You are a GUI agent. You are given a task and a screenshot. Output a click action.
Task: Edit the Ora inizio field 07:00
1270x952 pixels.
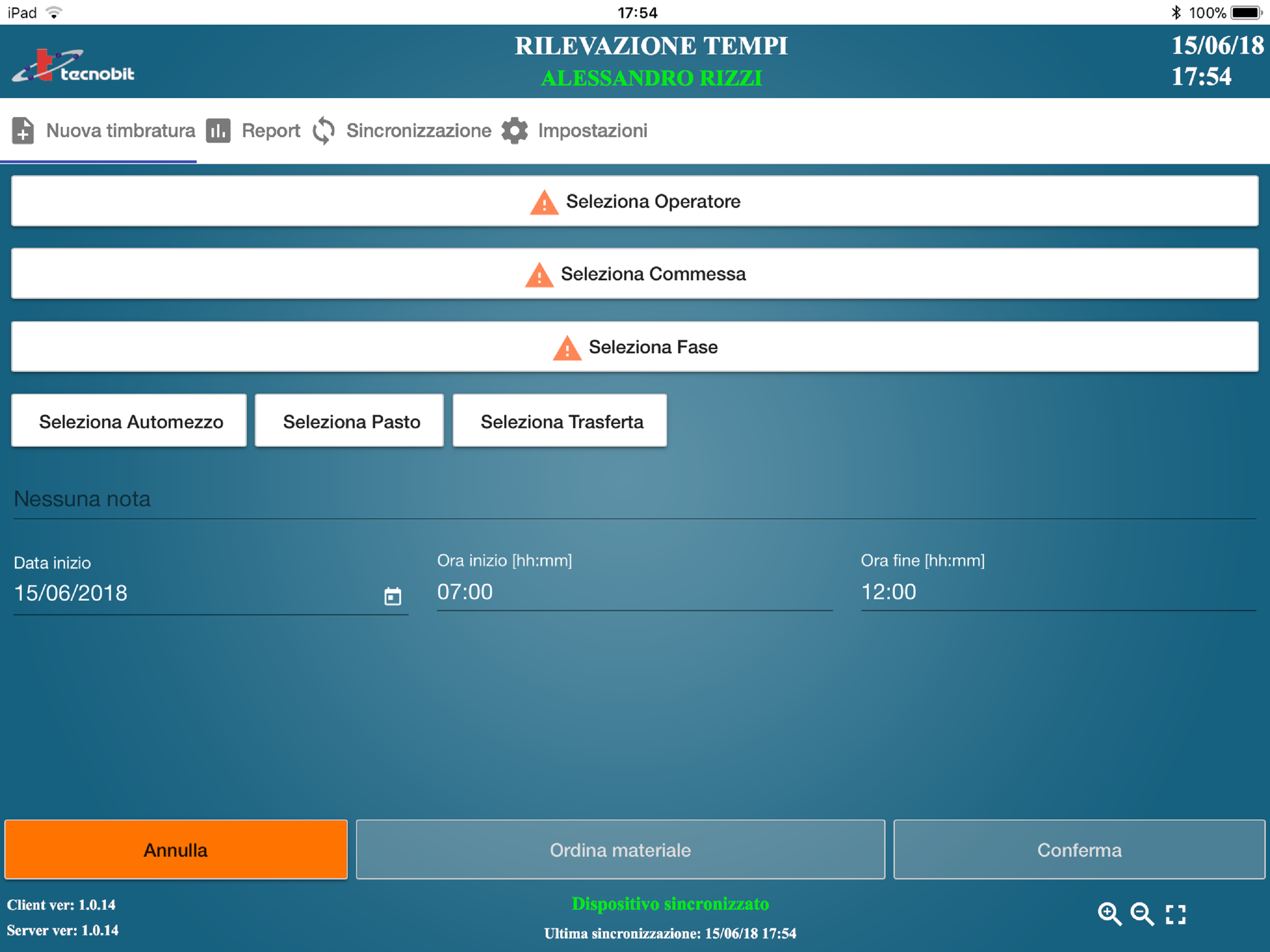(635, 592)
